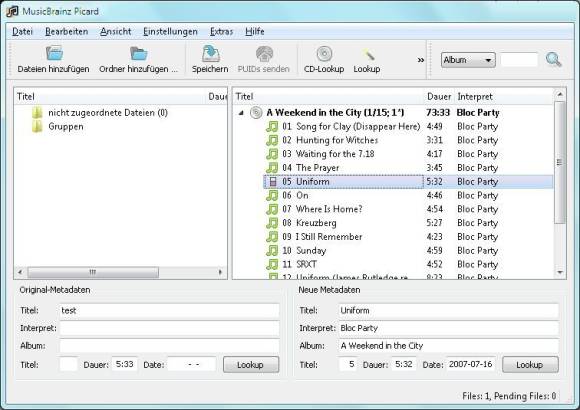
Task: Click the album total duration 73:33
Action: 438,112
